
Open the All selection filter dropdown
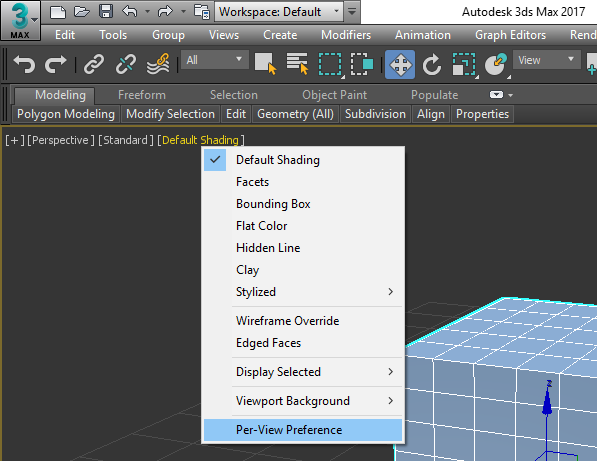point(215,60)
